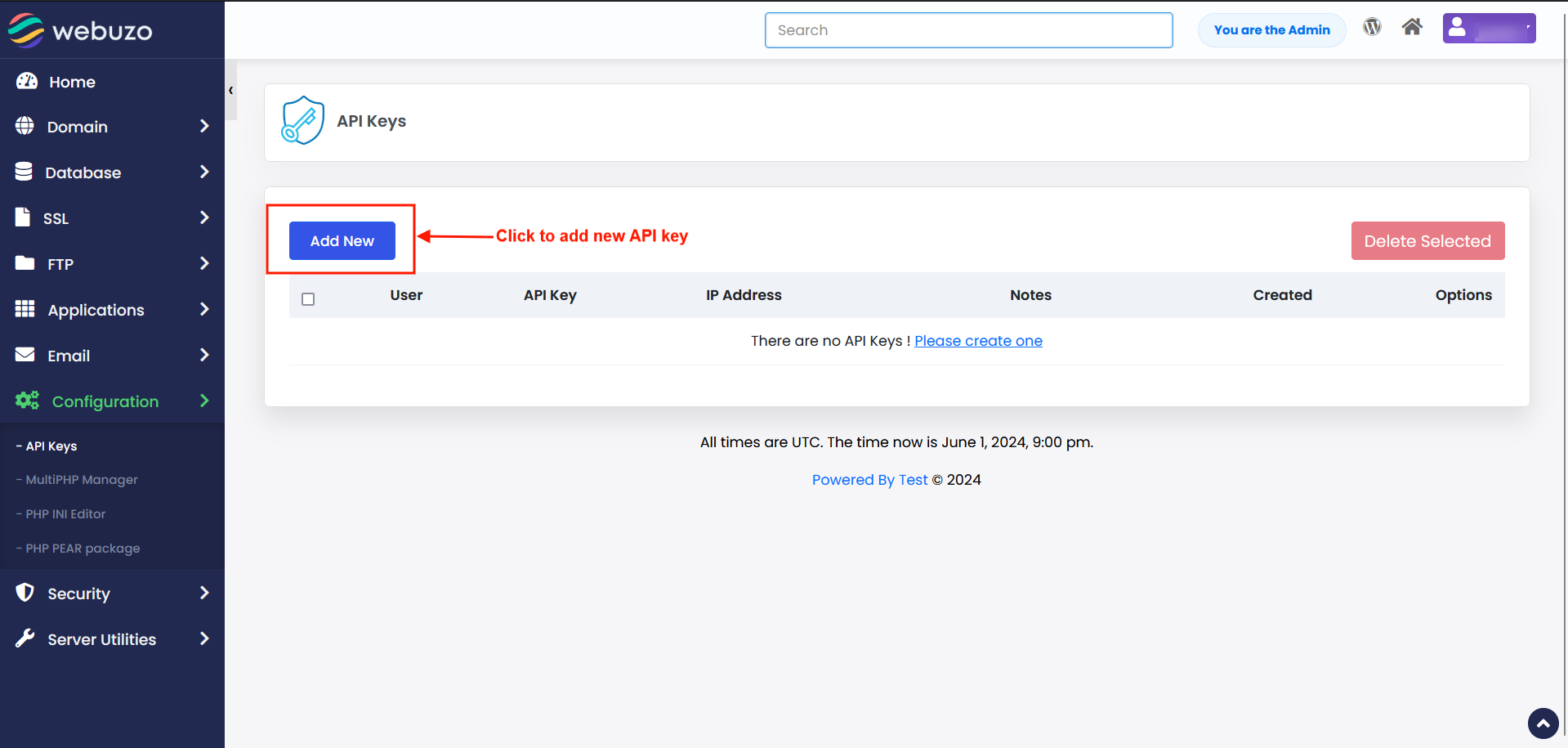This screenshot has width=1568, height=748.
Task: Focus the Search input field
Action: coord(968,30)
